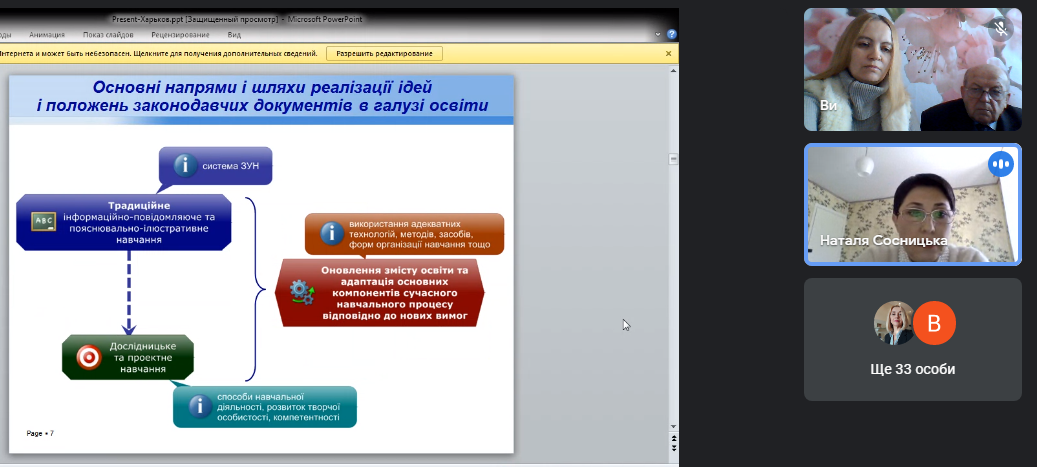Click info icon next to система ЗУН

click(x=186, y=165)
